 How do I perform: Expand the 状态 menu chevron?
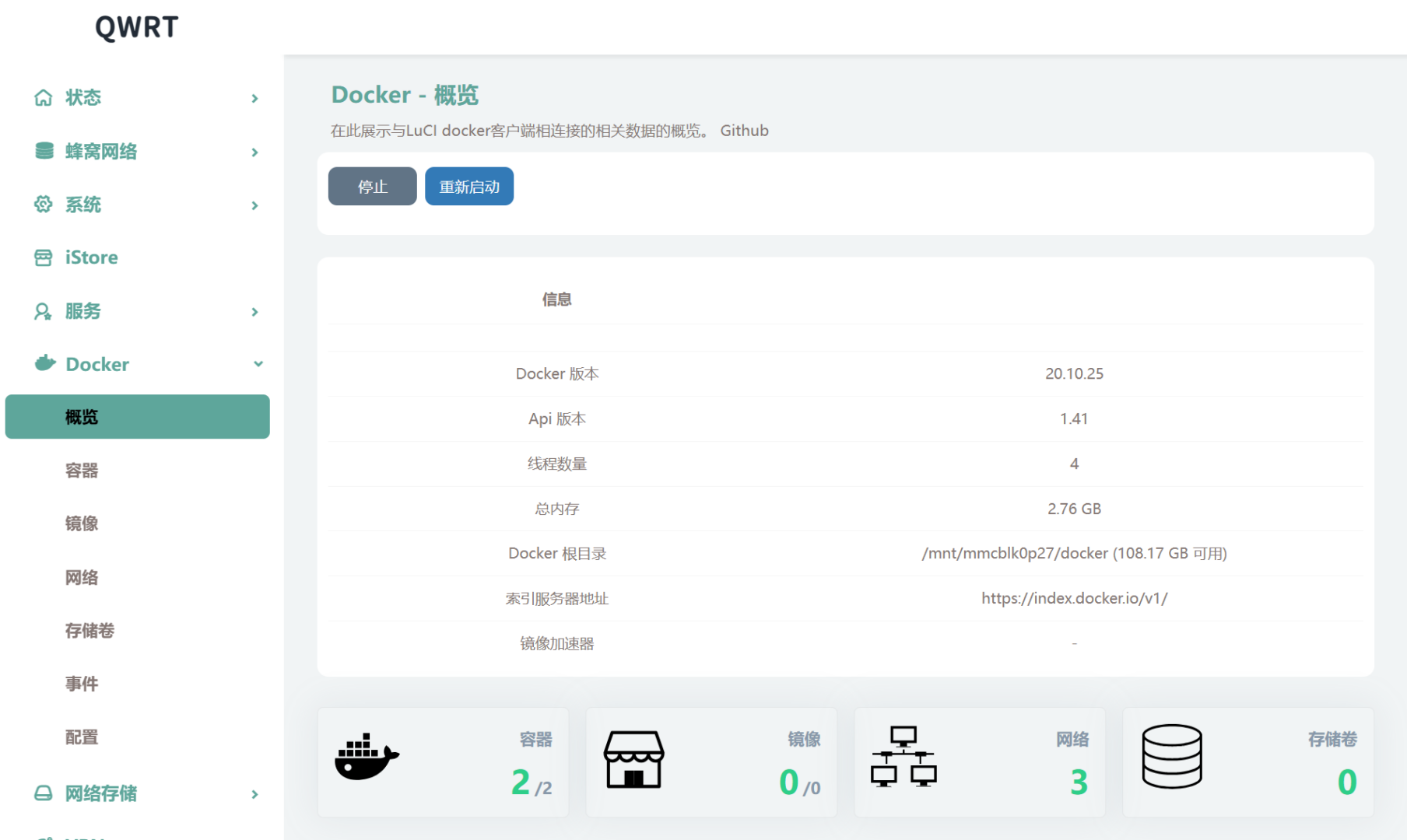pos(254,98)
